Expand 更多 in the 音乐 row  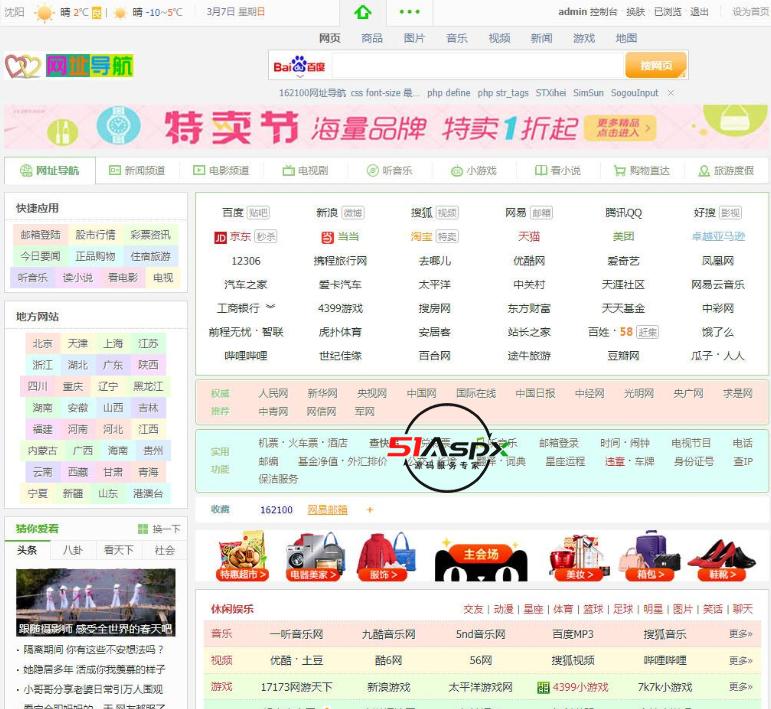741,634
